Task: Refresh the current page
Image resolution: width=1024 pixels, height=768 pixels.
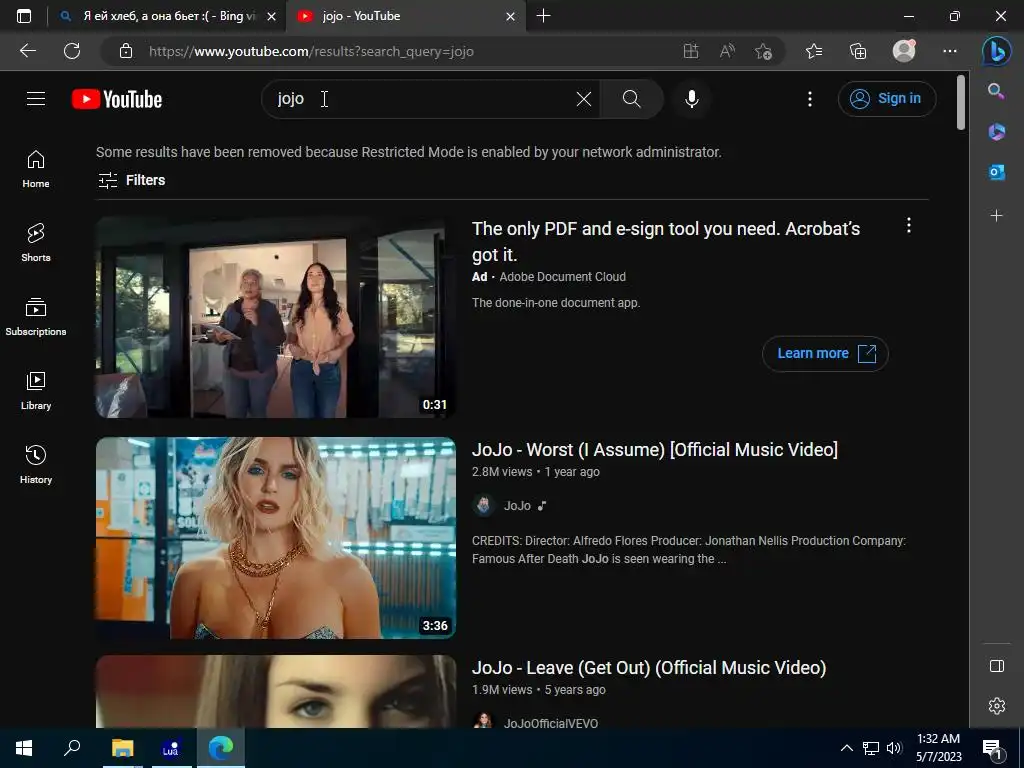Action: pos(72,51)
